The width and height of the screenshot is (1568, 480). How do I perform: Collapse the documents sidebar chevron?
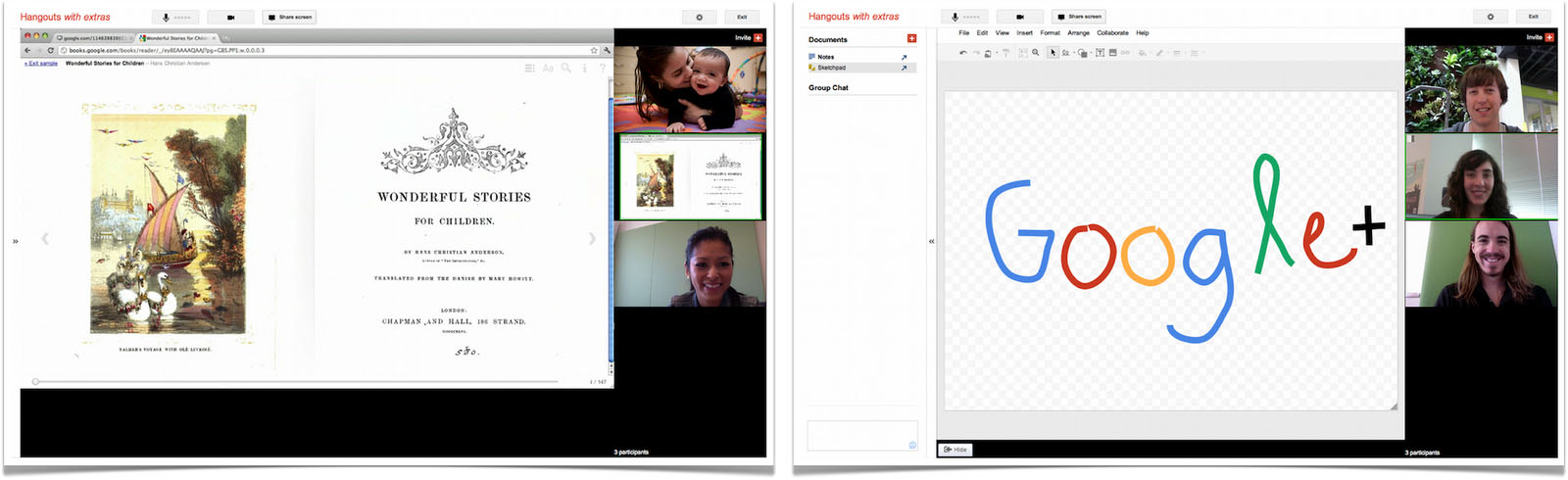click(x=931, y=241)
